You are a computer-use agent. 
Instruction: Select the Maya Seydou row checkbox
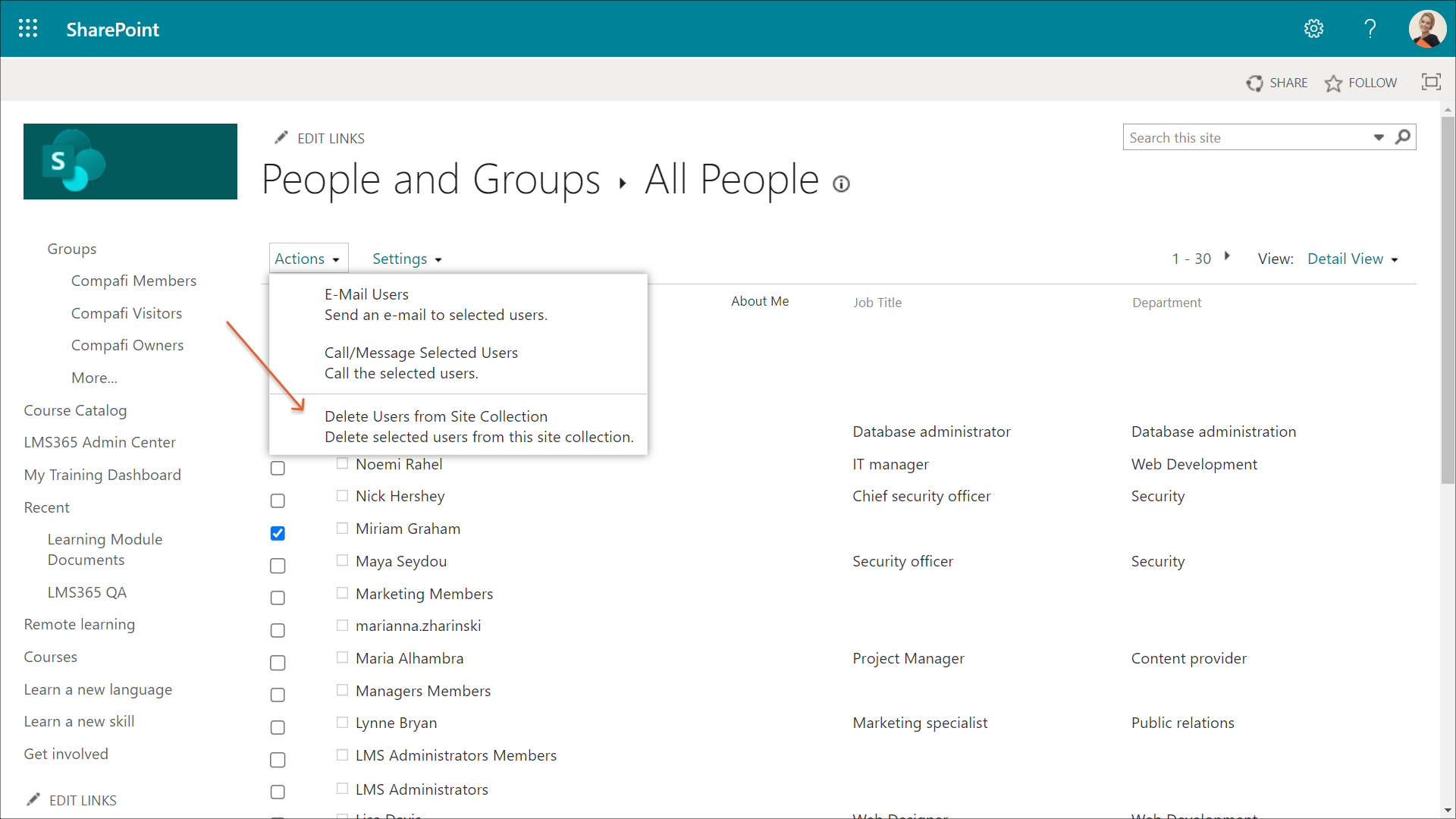[x=278, y=566]
